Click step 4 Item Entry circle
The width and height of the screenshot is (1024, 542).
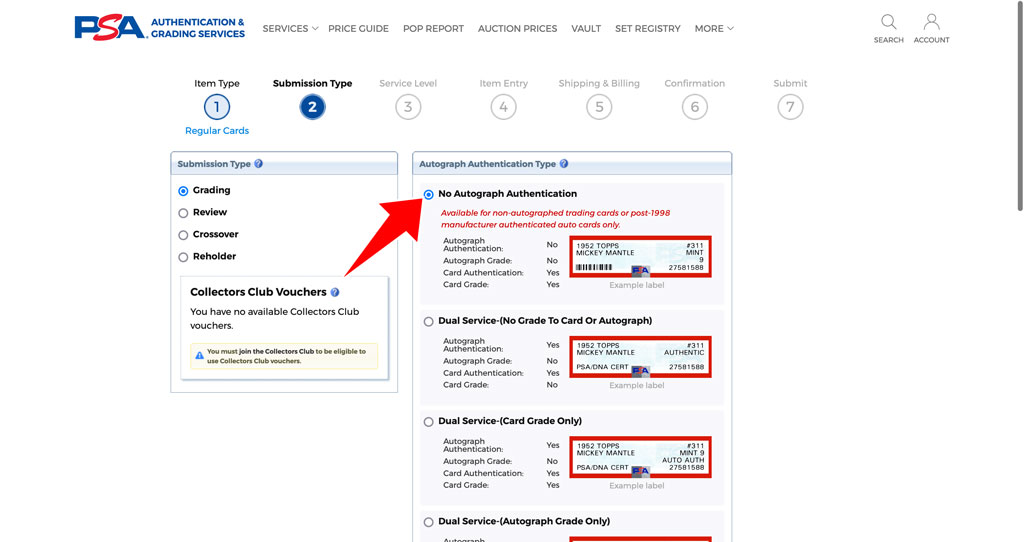click(504, 107)
